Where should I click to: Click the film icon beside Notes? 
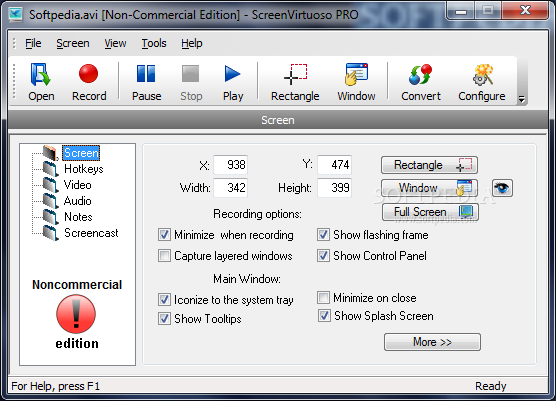coord(51,217)
